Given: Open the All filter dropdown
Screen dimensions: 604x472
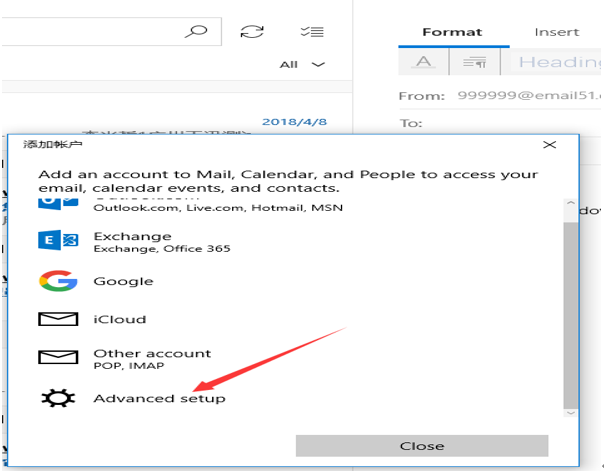Looking at the screenshot, I should pos(302,64).
